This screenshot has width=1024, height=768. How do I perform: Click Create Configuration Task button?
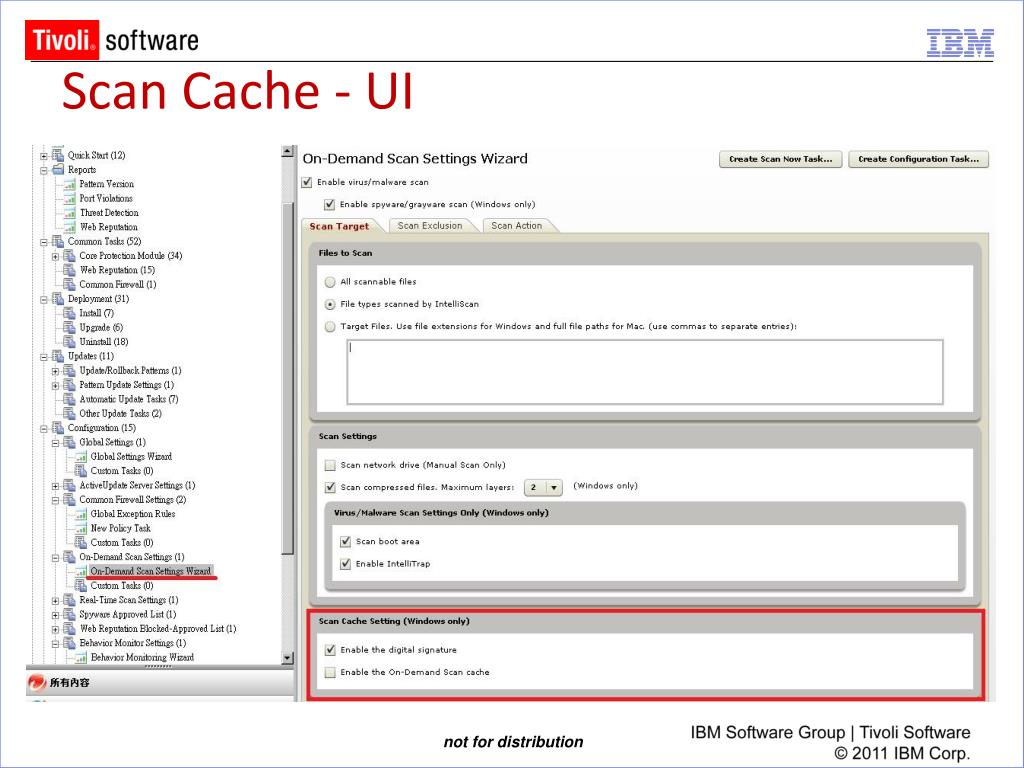point(918,159)
